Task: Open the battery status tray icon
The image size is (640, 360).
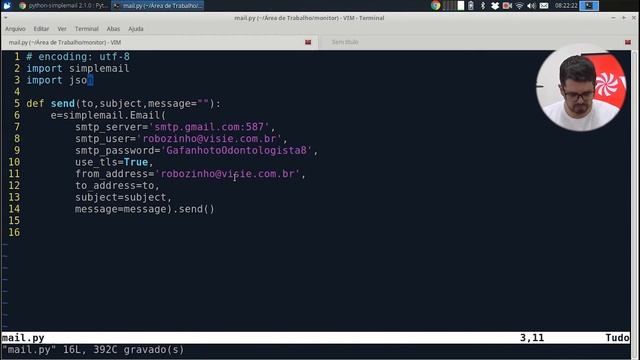Action: point(471,5)
